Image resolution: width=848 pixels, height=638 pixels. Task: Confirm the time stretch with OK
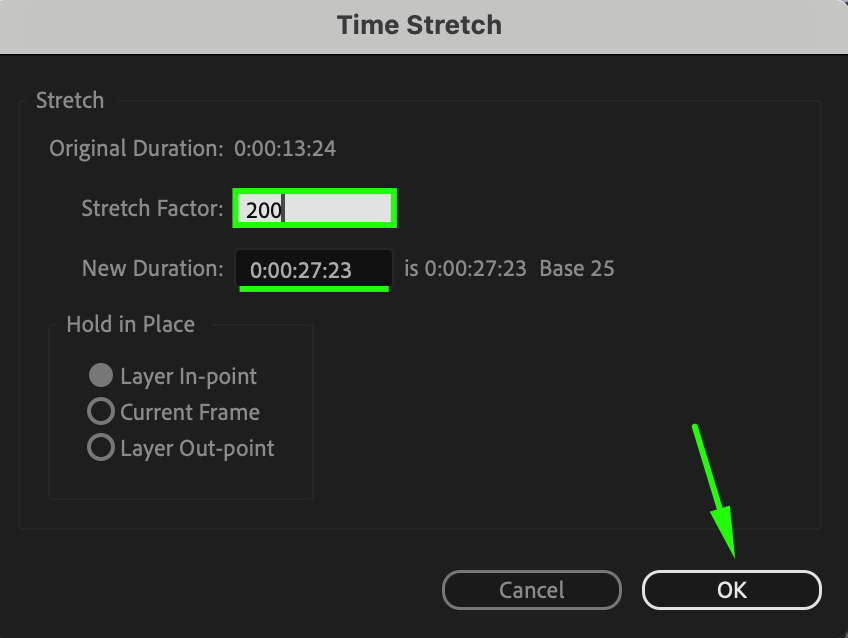coord(731,590)
